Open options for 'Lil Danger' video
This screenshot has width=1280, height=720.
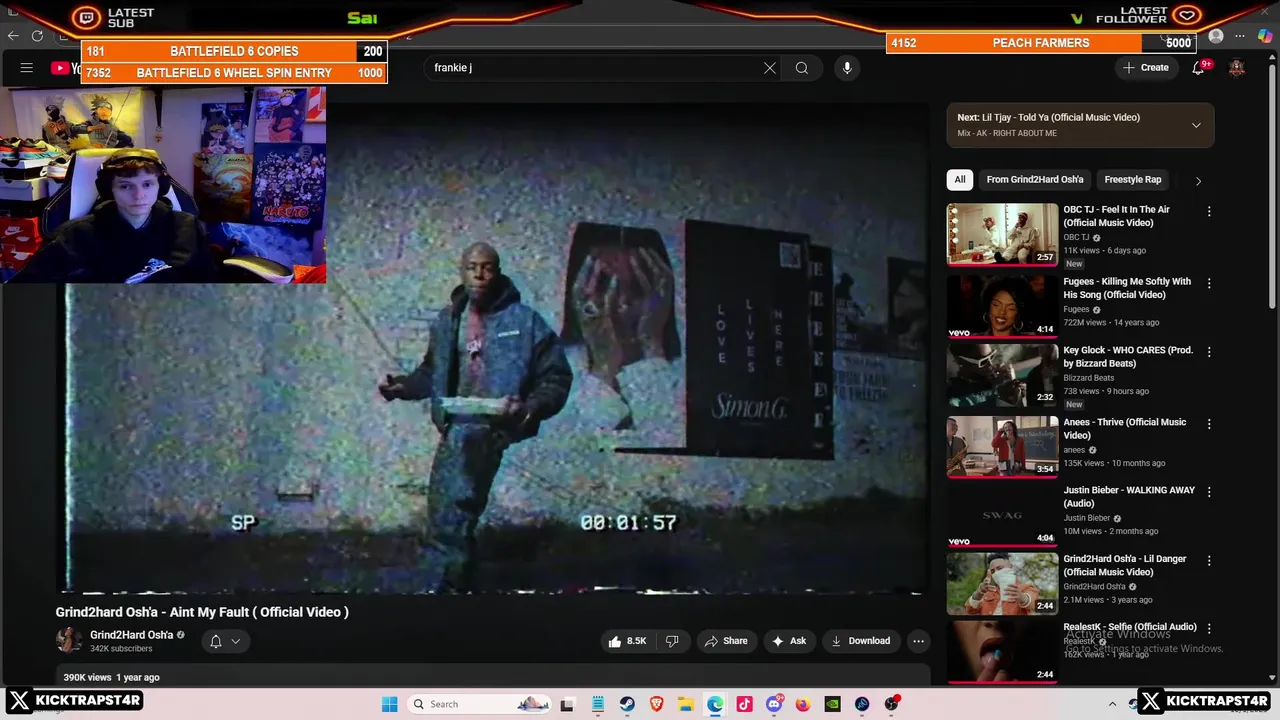[x=1209, y=560]
